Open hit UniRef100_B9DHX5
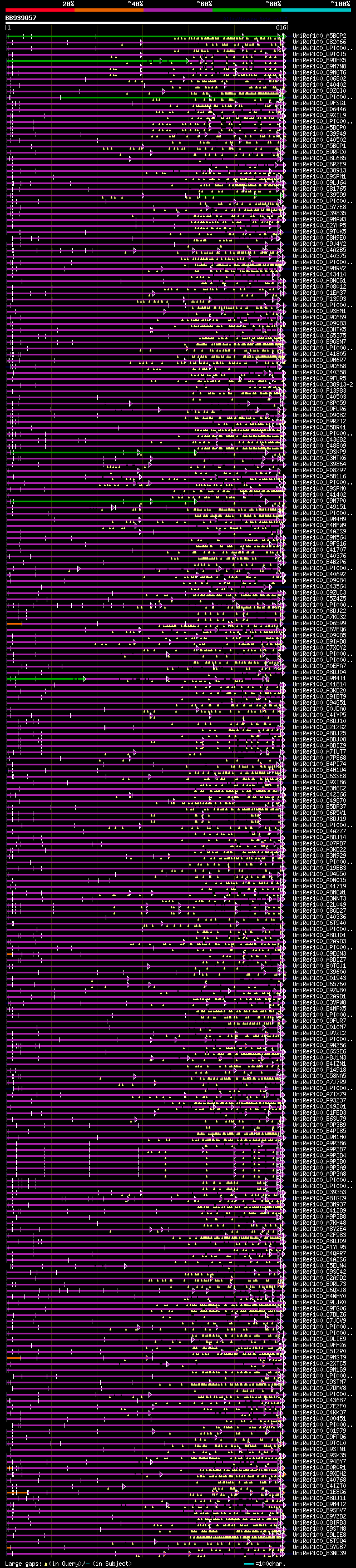This screenshot has height=1568, width=356. click(319, 60)
